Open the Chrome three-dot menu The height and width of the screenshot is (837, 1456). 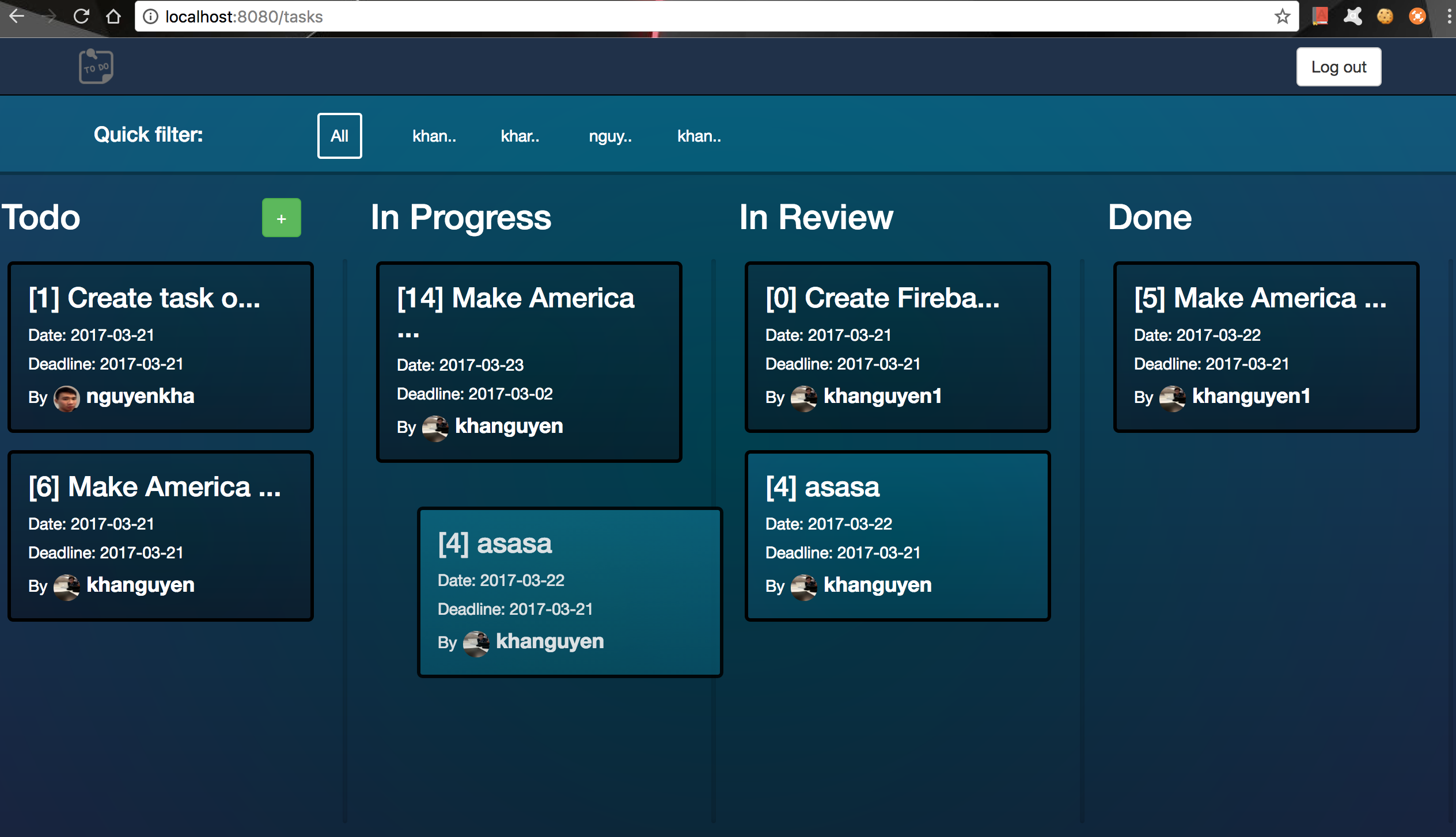click(1449, 16)
